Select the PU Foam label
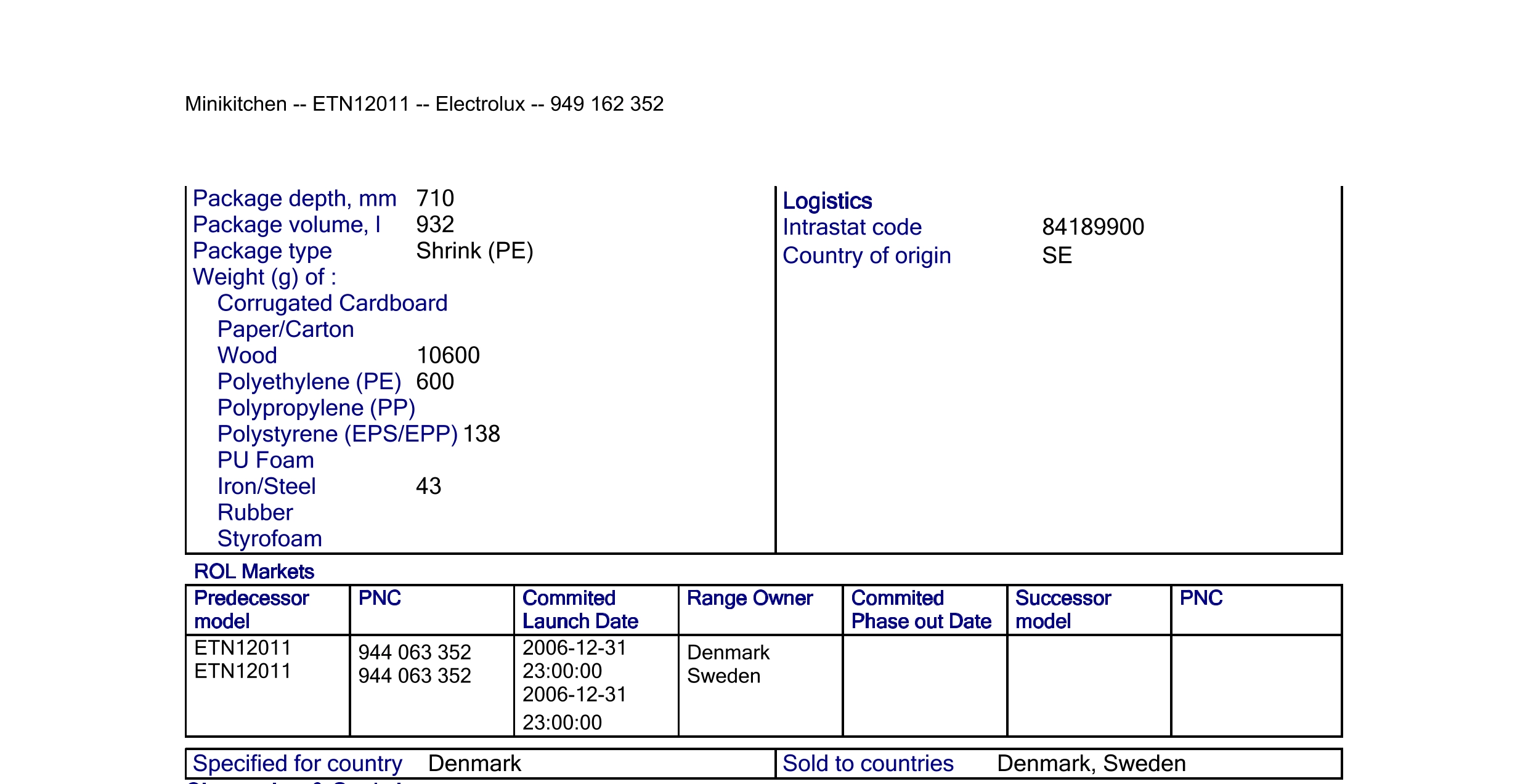 click(266, 460)
